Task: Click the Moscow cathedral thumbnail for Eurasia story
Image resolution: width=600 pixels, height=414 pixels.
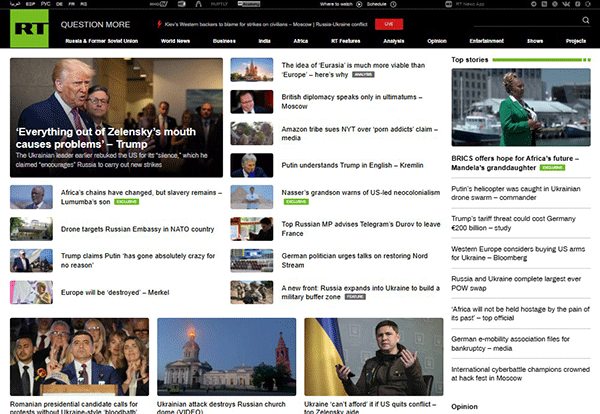Action: pyautogui.click(x=252, y=70)
